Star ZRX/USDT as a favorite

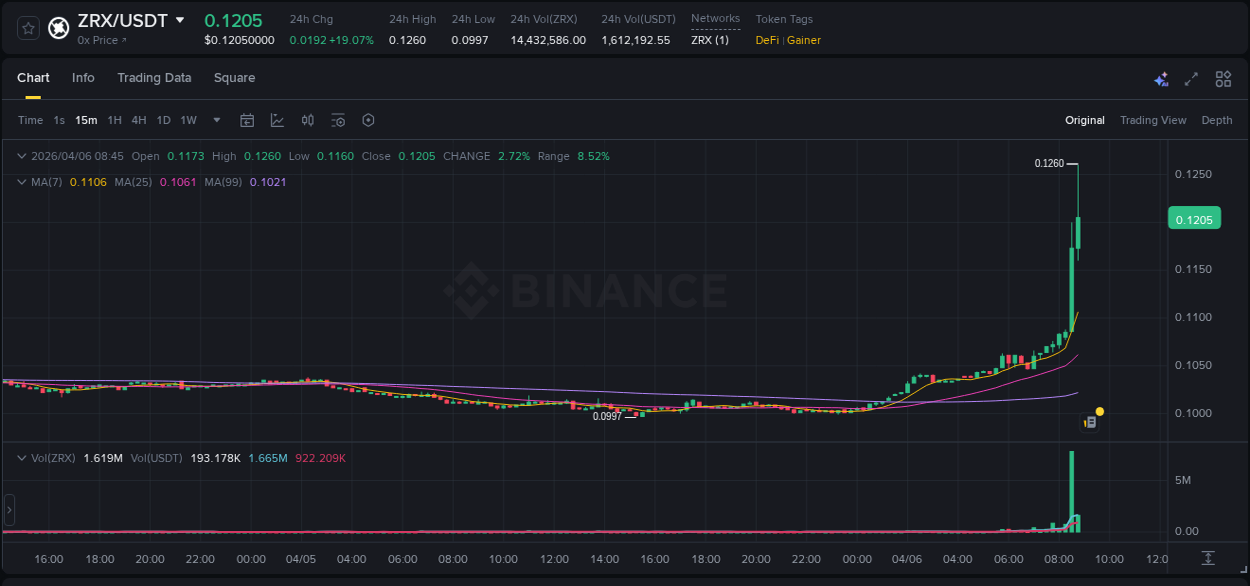coord(27,28)
